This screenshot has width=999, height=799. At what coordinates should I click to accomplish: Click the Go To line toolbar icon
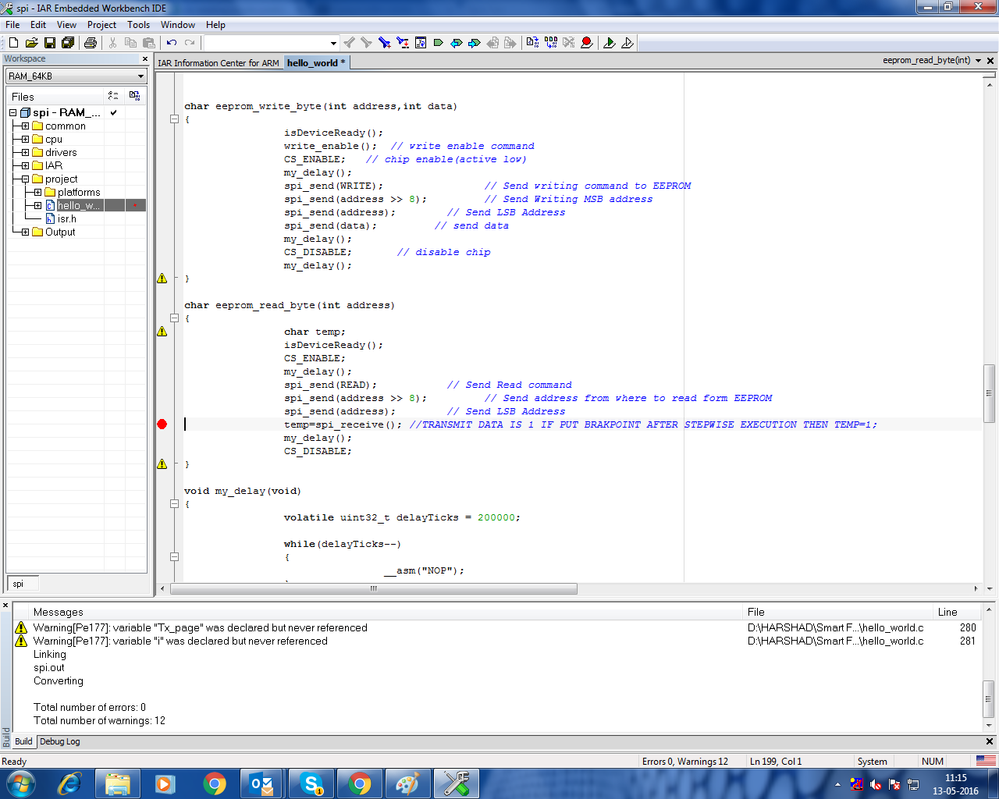[x=420, y=43]
